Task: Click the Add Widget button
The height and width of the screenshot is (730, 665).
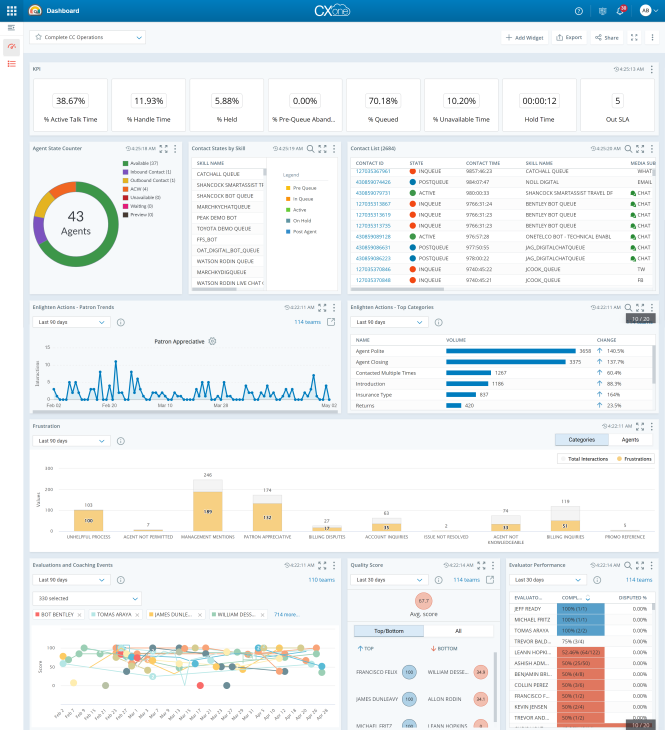Action: click(524, 37)
